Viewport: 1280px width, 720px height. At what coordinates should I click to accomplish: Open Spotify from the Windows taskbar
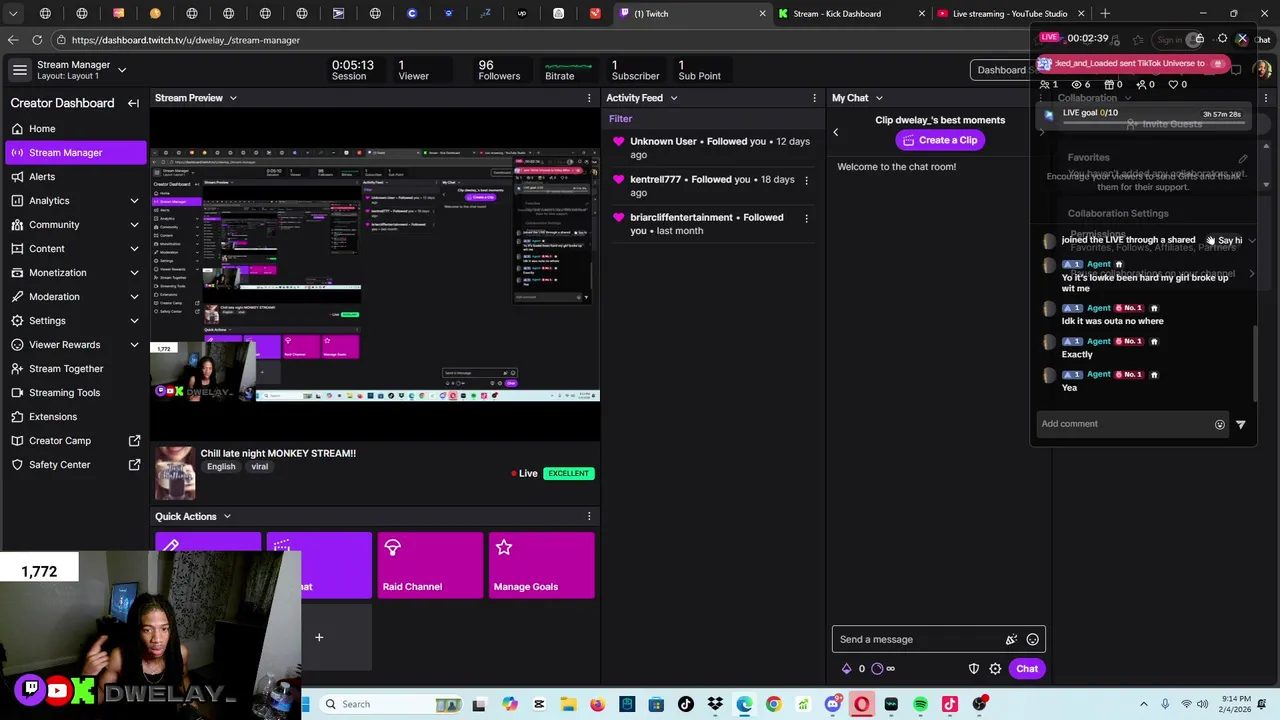pos(920,704)
